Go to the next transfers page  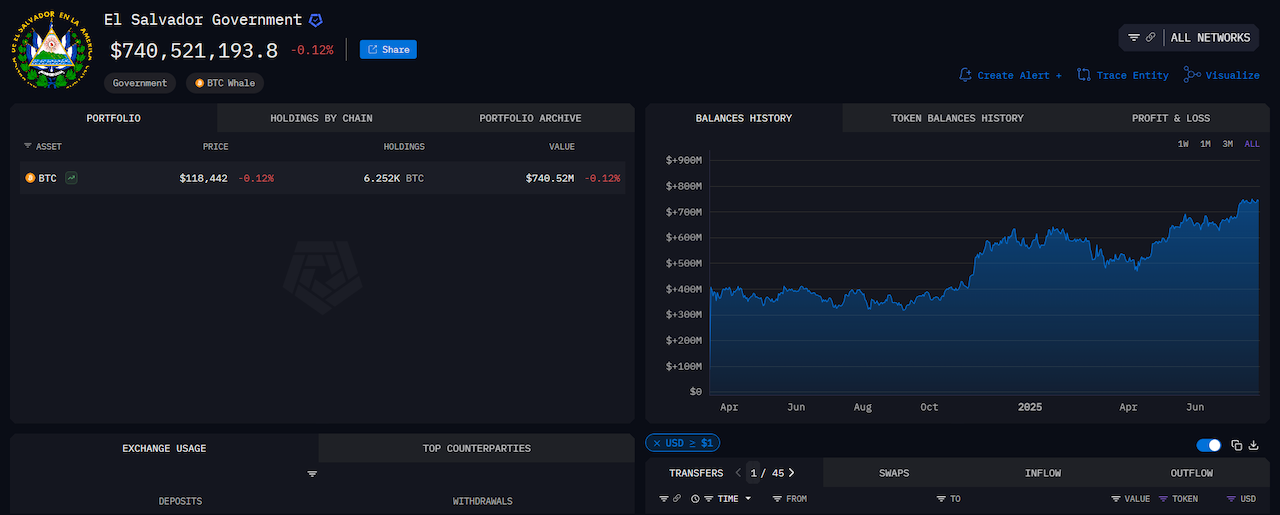791,473
